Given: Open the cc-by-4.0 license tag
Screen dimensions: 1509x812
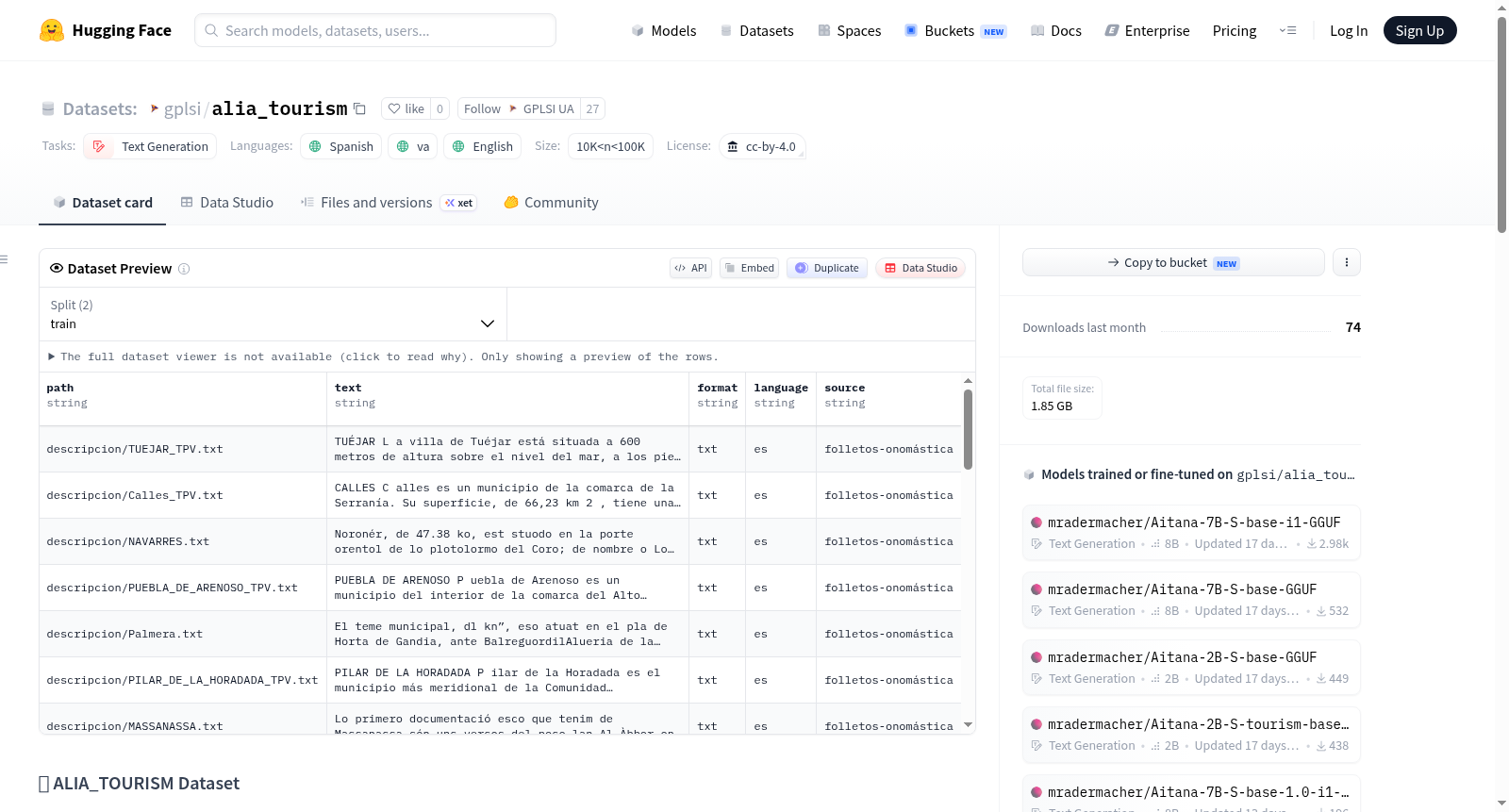Looking at the screenshot, I should (x=762, y=146).
